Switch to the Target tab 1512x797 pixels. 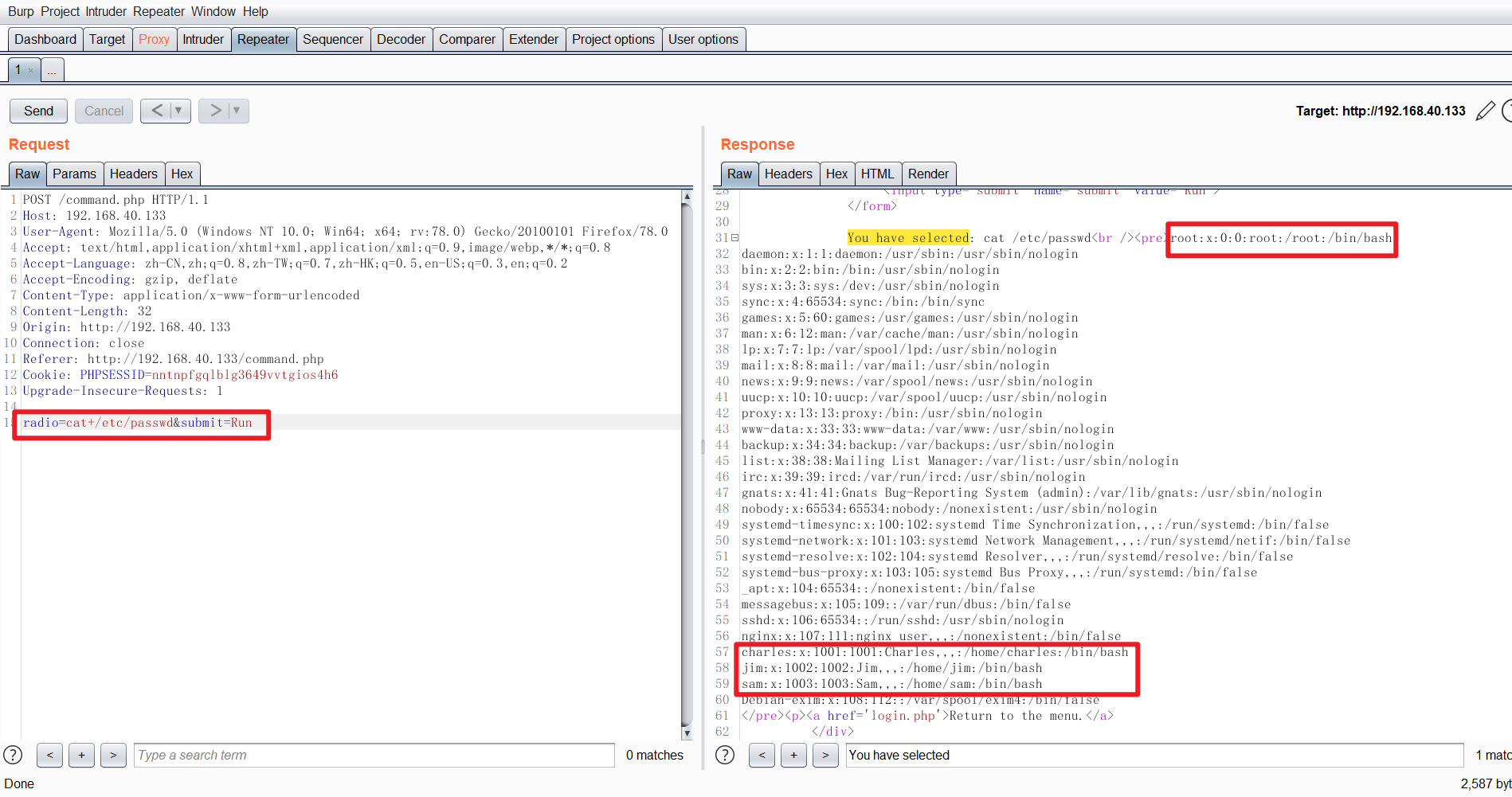(x=107, y=40)
